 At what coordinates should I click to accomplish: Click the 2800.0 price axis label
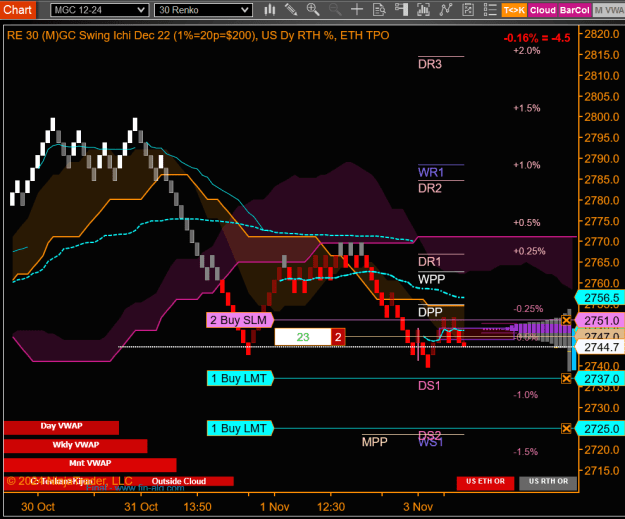[602, 117]
